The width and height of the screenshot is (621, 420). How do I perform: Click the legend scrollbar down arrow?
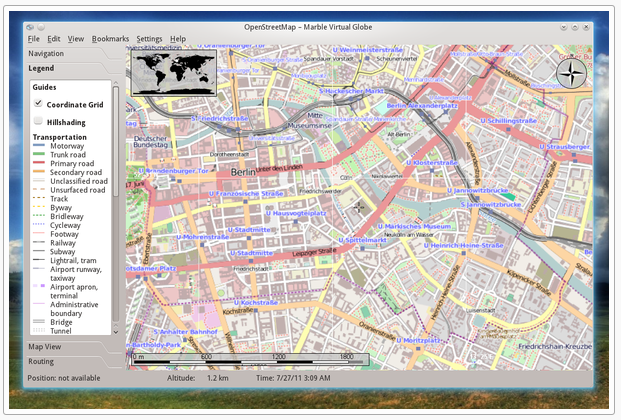(116, 332)
